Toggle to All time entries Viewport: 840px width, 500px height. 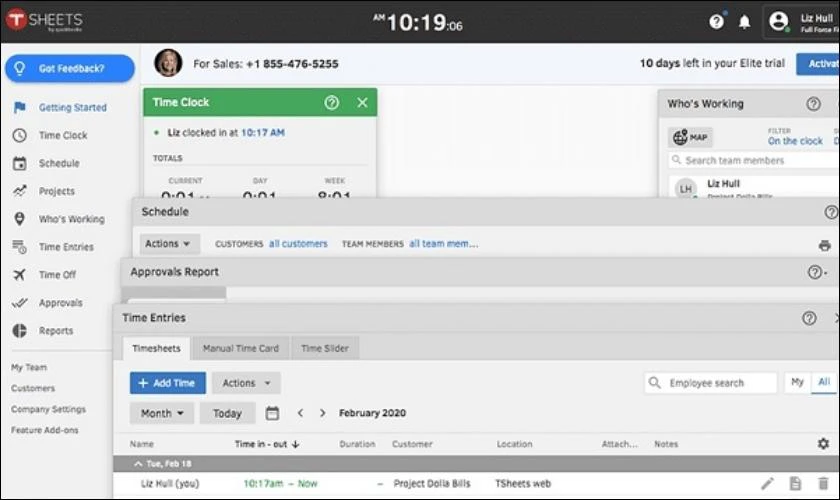coord(824,382)
